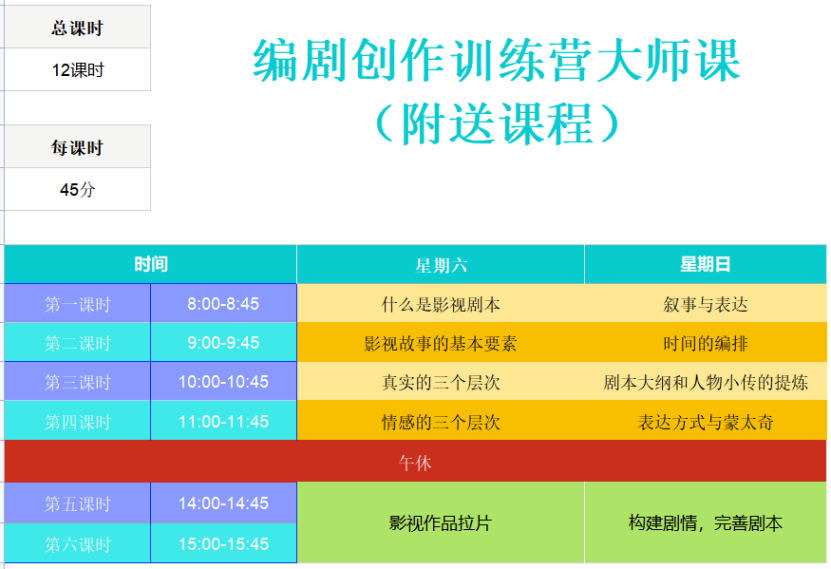
Task: Select the 时间 column header
Action: 151,264
